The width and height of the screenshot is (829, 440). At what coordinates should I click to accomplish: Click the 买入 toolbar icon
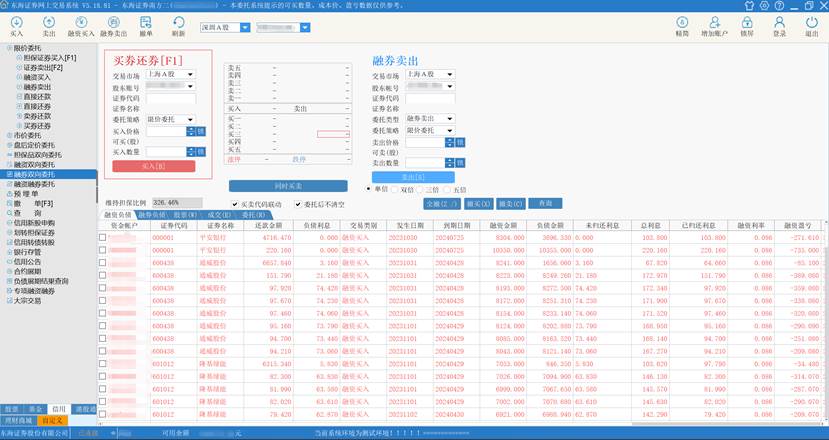tap(16, 26)
